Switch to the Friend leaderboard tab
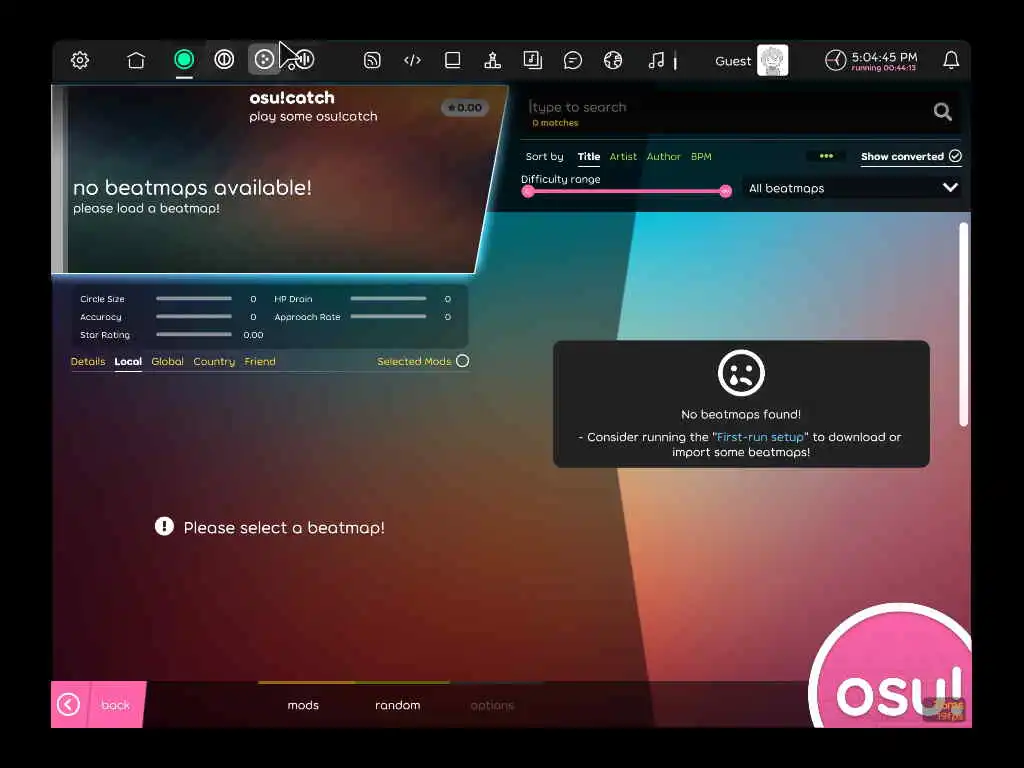The width and height of the screenshot is (1024, 768). coord(260,362)
